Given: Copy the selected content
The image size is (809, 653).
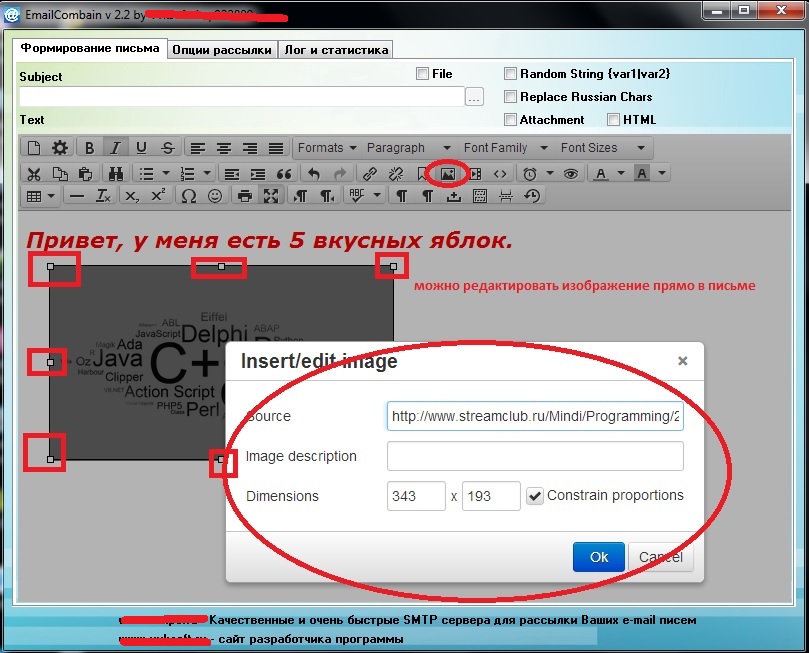Looking at the screenshot, I should click(60, 174).
